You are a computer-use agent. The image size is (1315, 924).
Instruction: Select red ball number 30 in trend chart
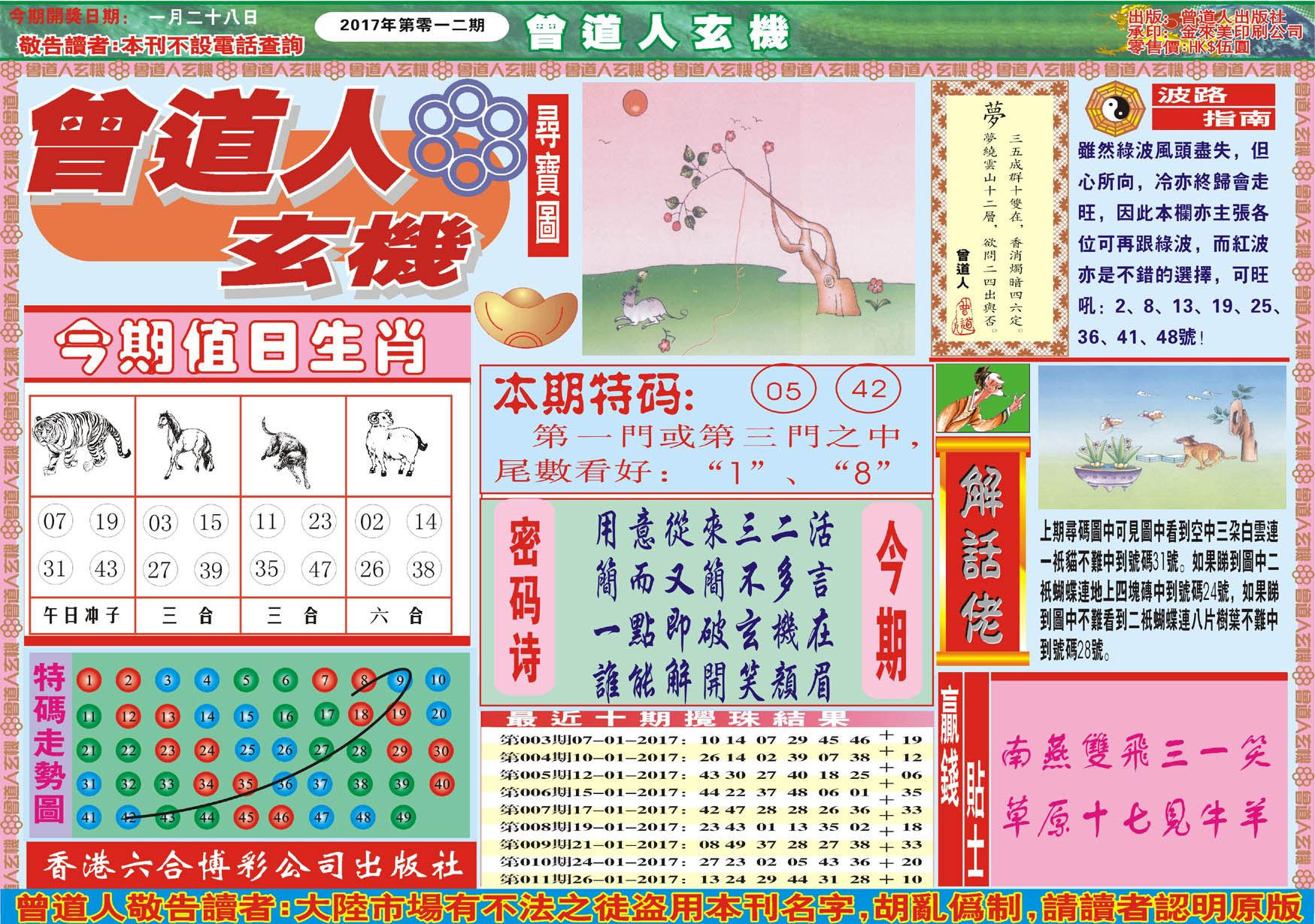click(441, 750)
